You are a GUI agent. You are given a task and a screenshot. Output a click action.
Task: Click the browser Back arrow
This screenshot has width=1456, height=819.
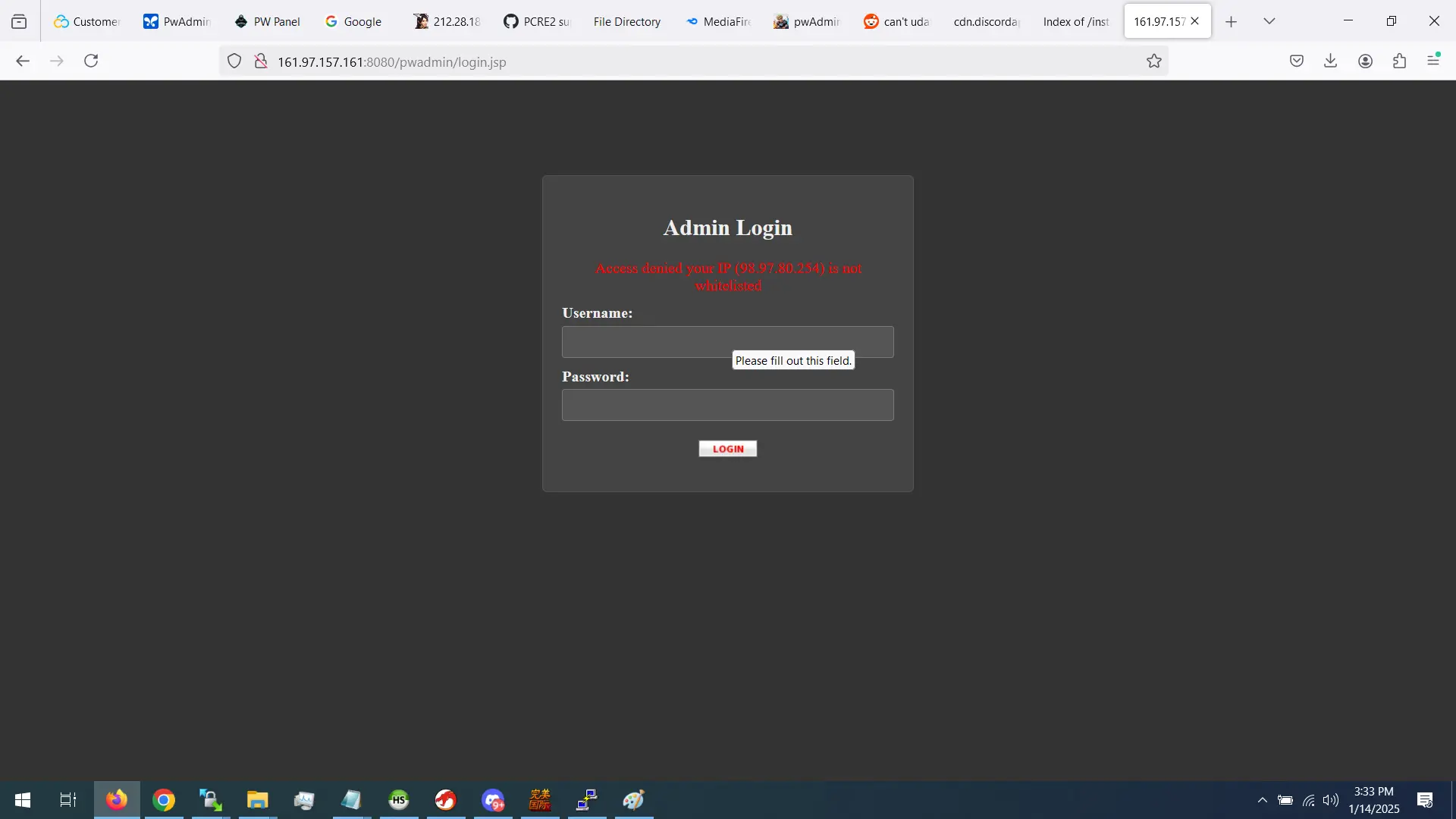point(23,61)
